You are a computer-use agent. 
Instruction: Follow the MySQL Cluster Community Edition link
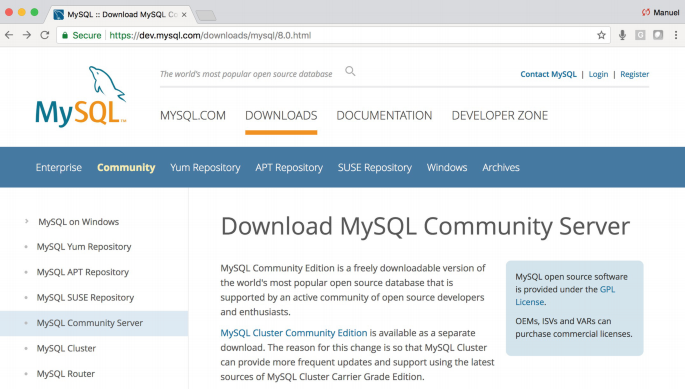coord(294,333)
